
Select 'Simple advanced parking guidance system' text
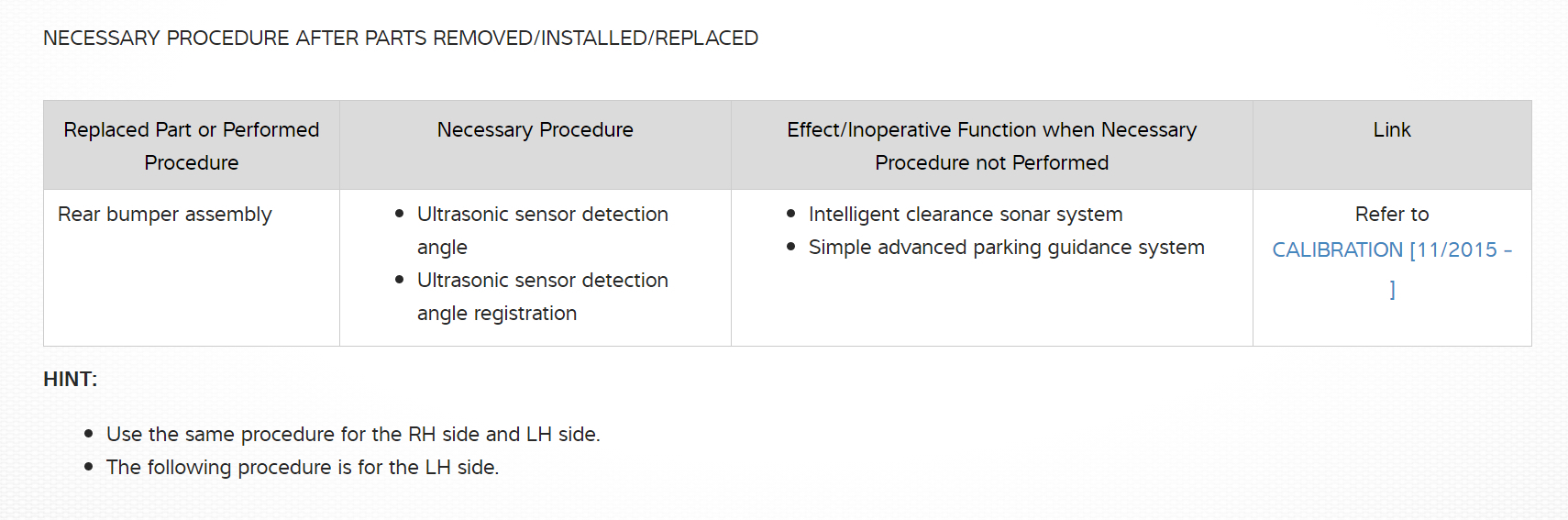[1006, 248]
